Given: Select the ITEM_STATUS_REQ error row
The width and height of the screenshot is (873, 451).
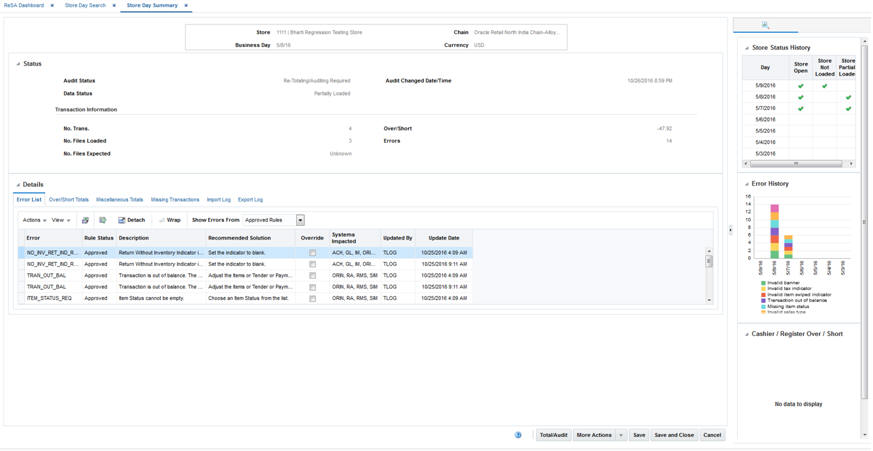Looking at the screenshot, I should click(246, 299).
